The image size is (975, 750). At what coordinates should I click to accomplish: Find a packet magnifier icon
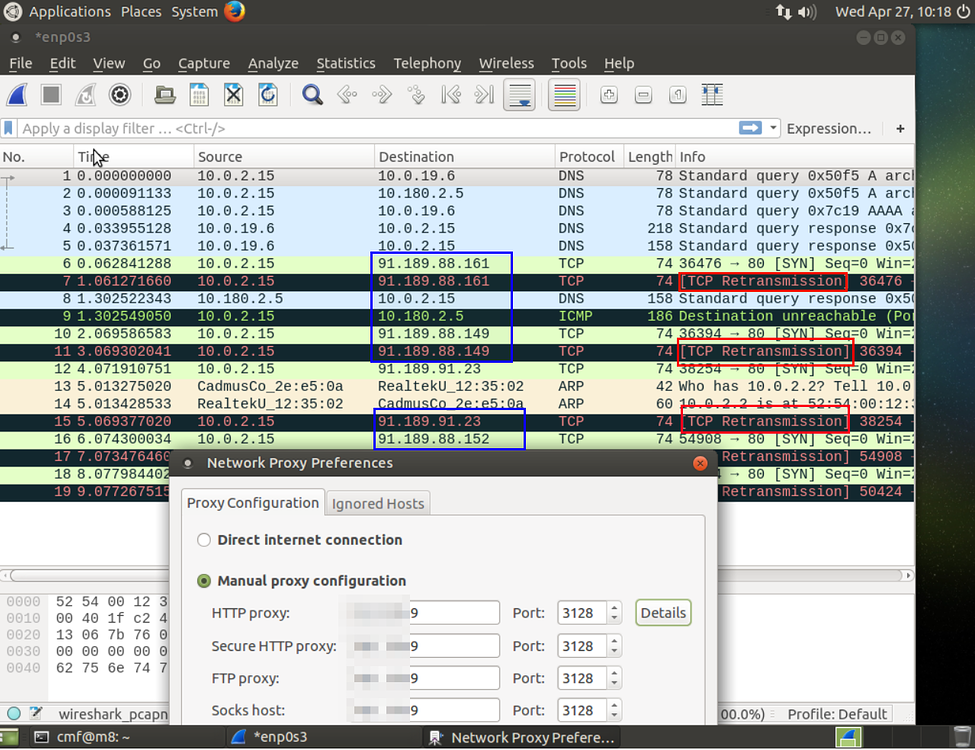[312, 95]
